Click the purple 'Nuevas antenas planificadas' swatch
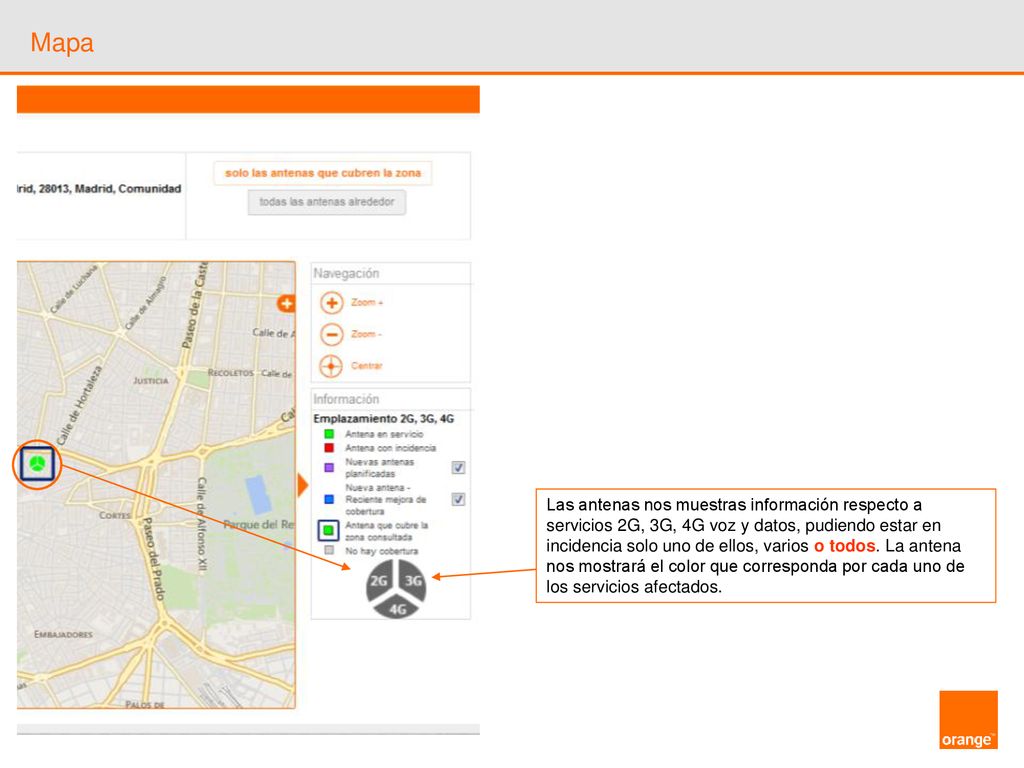The height and width of the screenshot is (768, 1024). click(329, 468)
